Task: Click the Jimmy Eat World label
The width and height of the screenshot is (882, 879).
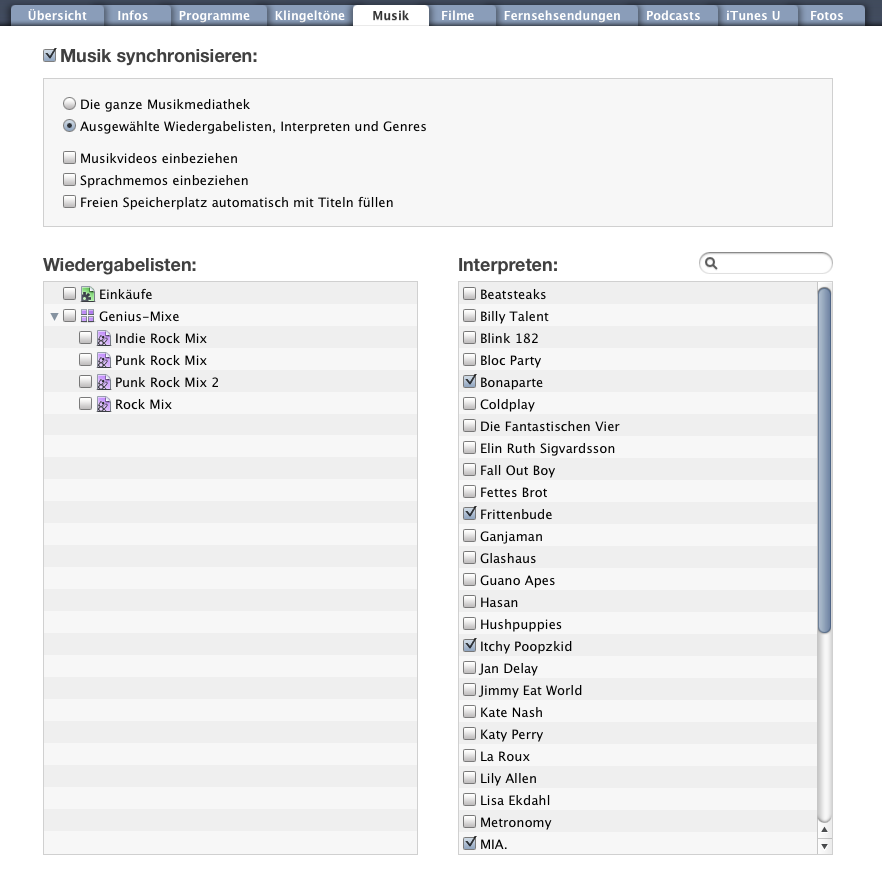Action: click(531, 691)
